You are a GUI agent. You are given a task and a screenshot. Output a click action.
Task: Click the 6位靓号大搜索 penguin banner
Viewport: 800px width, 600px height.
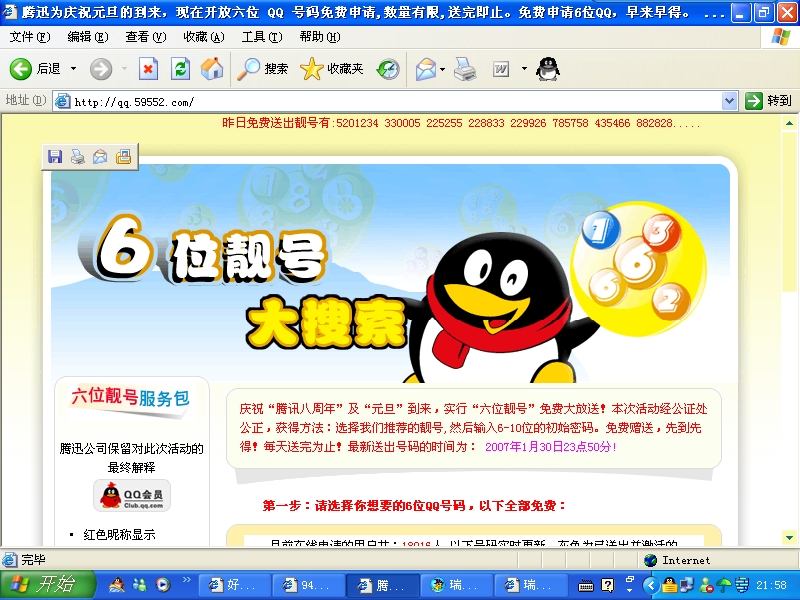(390, 273)
